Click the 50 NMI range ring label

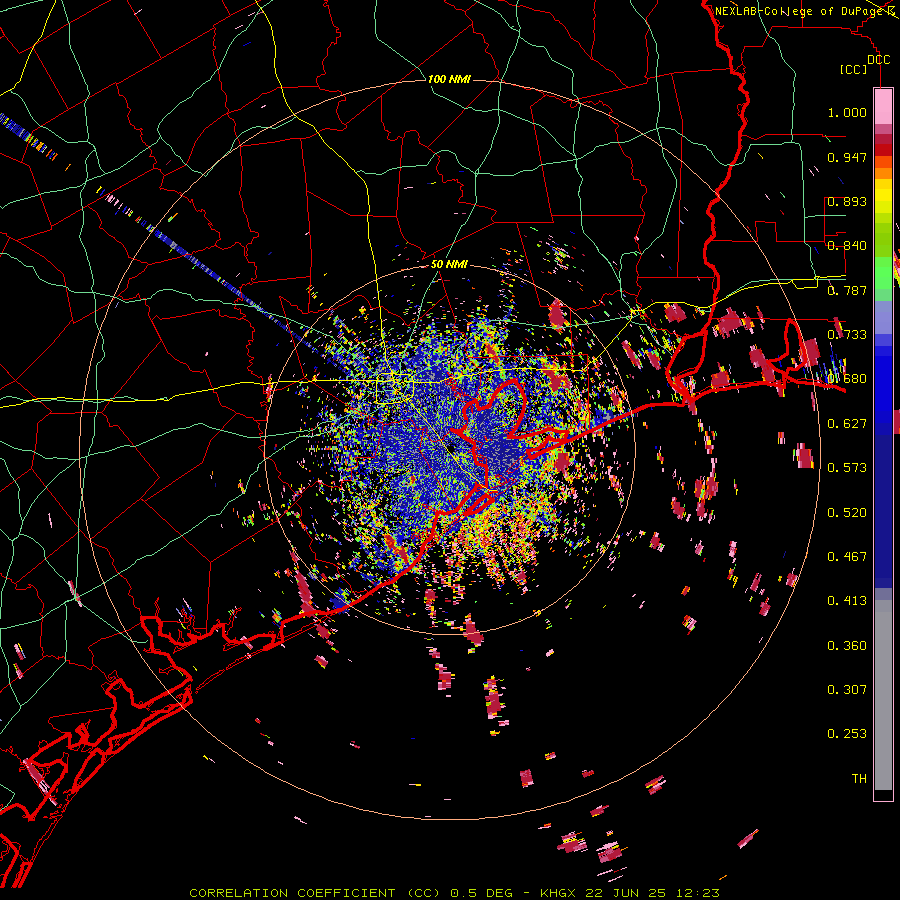point(449,264)
